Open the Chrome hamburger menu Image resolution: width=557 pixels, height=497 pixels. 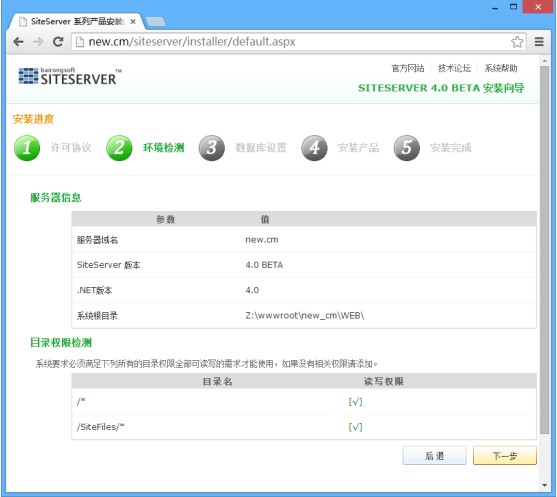539,42
